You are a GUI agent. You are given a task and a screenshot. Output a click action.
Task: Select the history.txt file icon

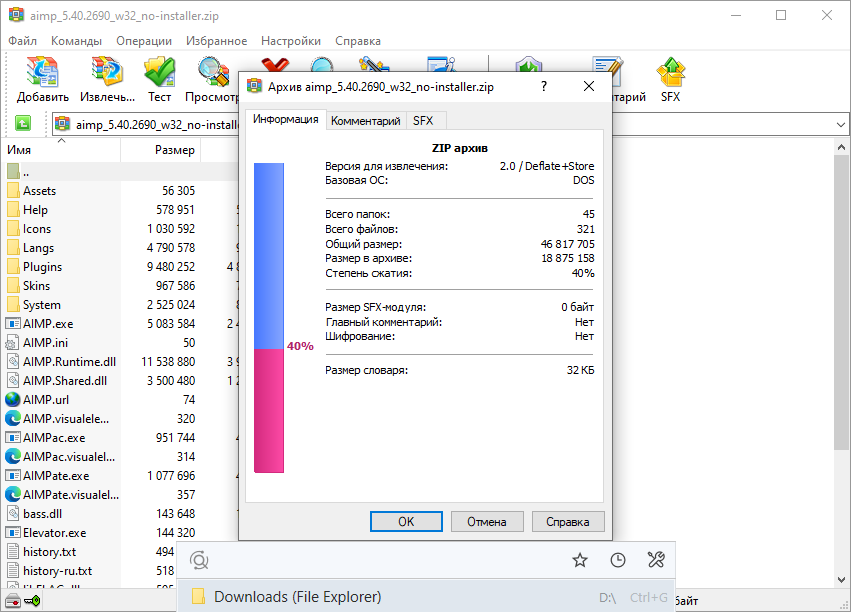pyautogui.click(x=13, y=551)
